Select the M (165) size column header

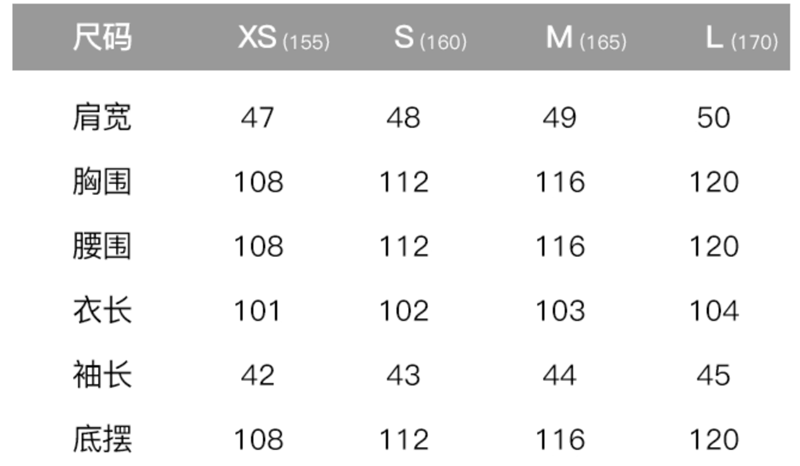click(x=586, y=38)
